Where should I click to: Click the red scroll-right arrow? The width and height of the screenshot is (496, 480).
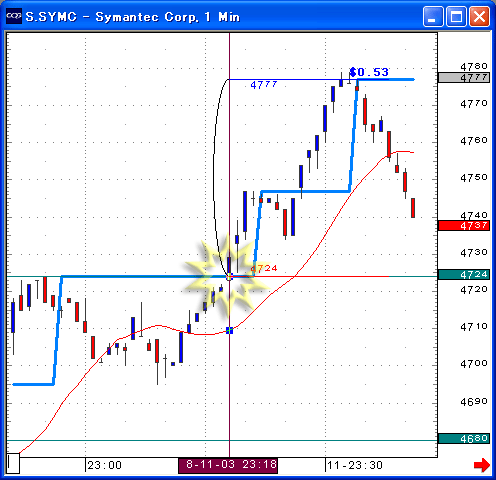point(482,465)
